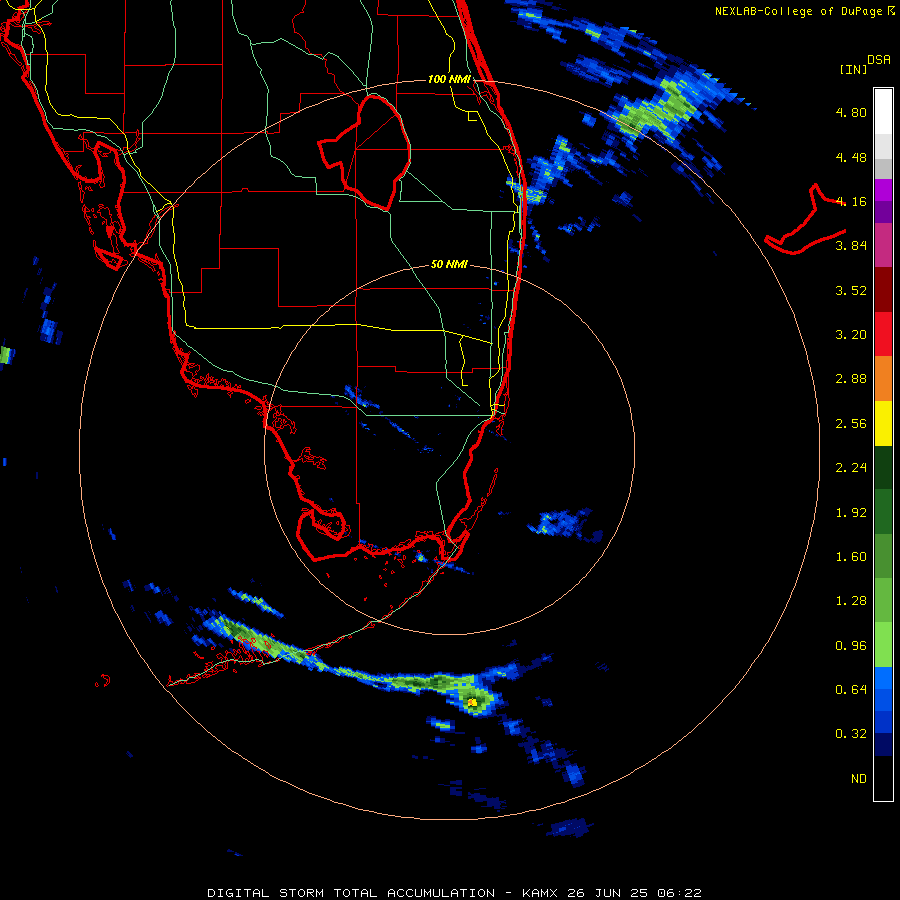Screen dimensions: 900x900
Task: Click the DIGITAL STORM TOTAL ACCUMULATION caption
Action: pyautogui.click(x=351, y=893)
